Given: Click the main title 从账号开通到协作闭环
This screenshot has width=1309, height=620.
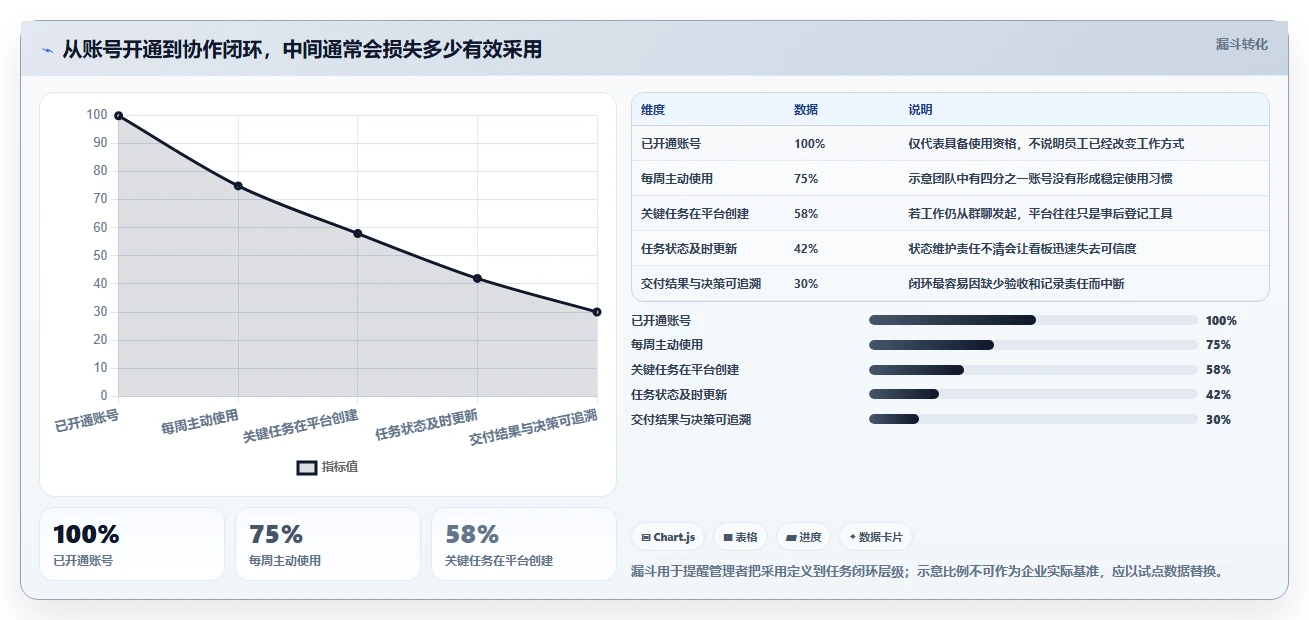Looking at the screenshot, I should (302, 50).
